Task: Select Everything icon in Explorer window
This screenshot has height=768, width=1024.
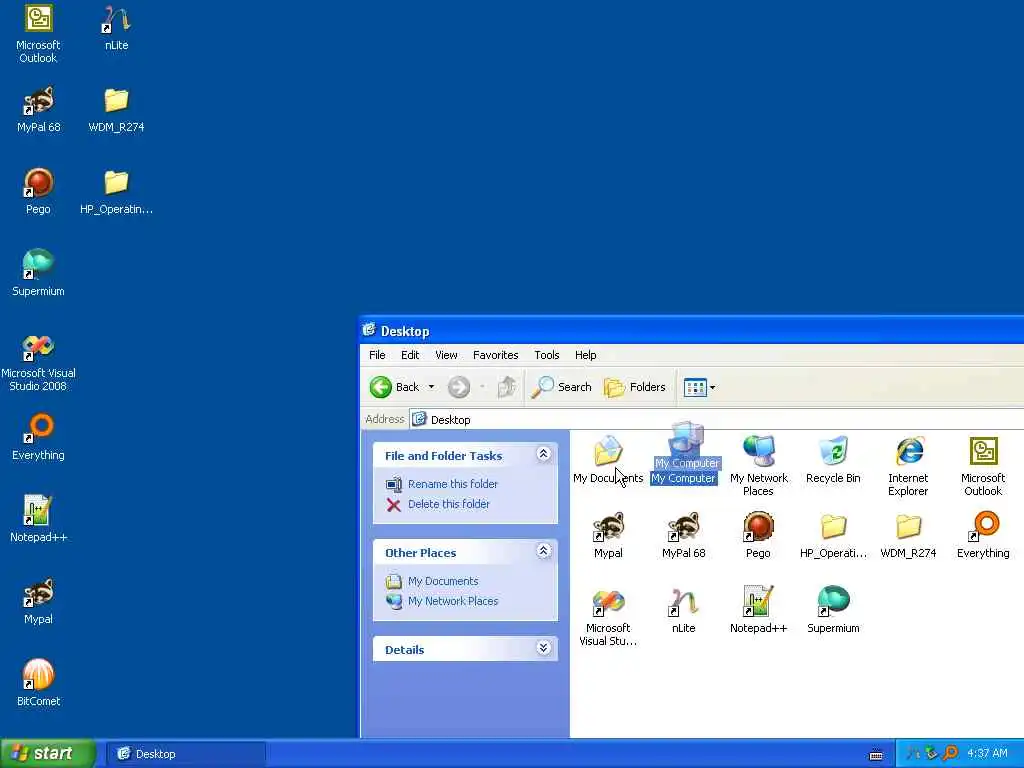Action: pos(984,536)
